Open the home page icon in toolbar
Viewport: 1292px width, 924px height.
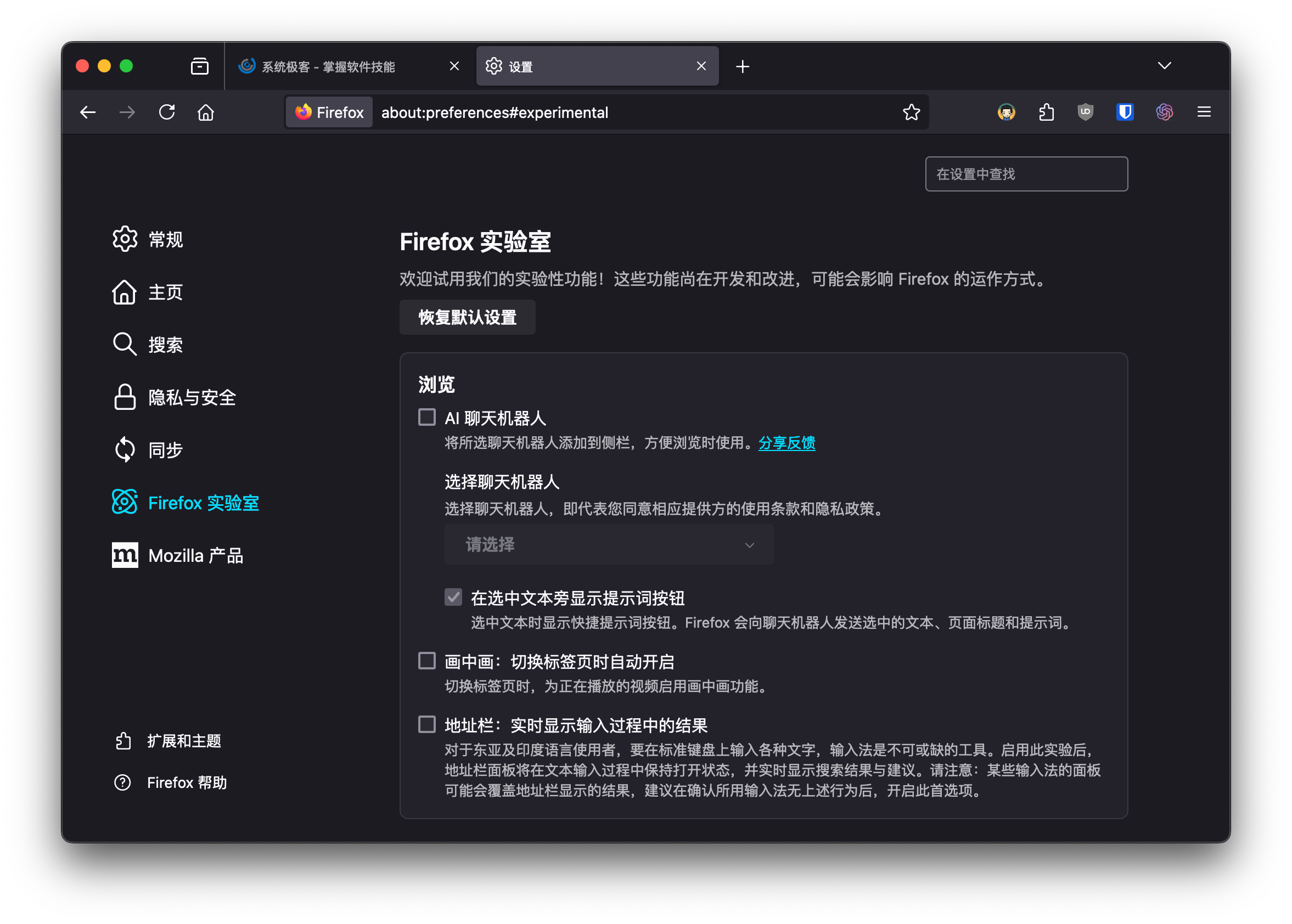click(x=206, y=112)
